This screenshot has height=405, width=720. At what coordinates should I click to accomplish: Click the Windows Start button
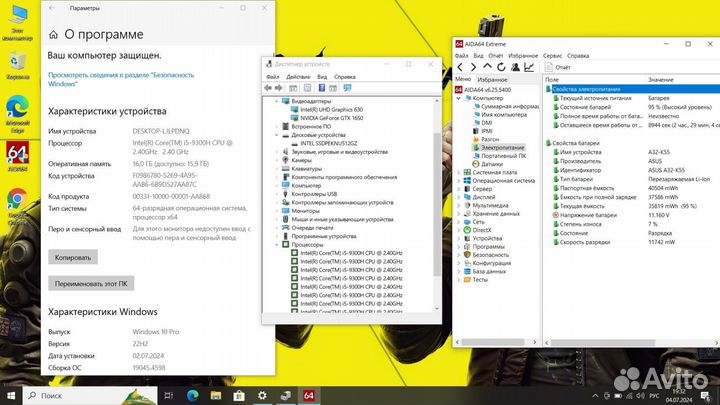tap(9, 397)
